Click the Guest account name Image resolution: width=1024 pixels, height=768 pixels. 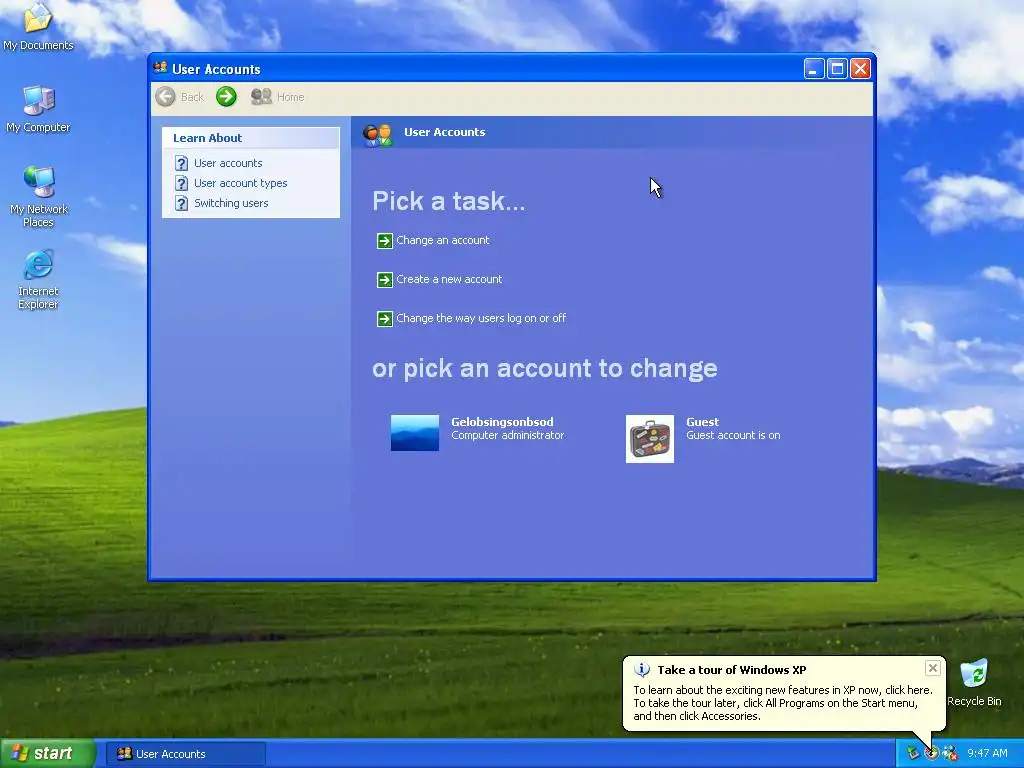[x=703, y=422]
